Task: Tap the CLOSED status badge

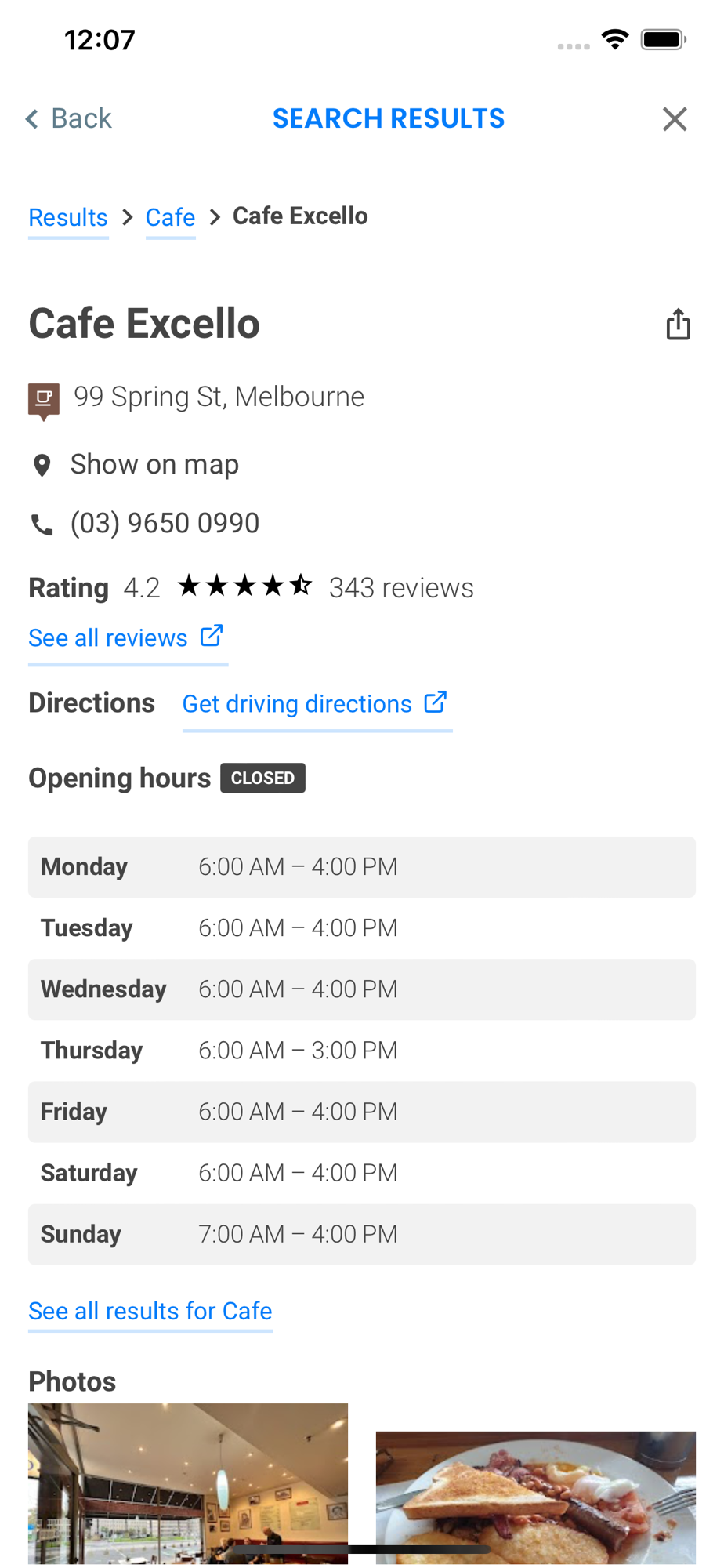Action: (262, 778)
